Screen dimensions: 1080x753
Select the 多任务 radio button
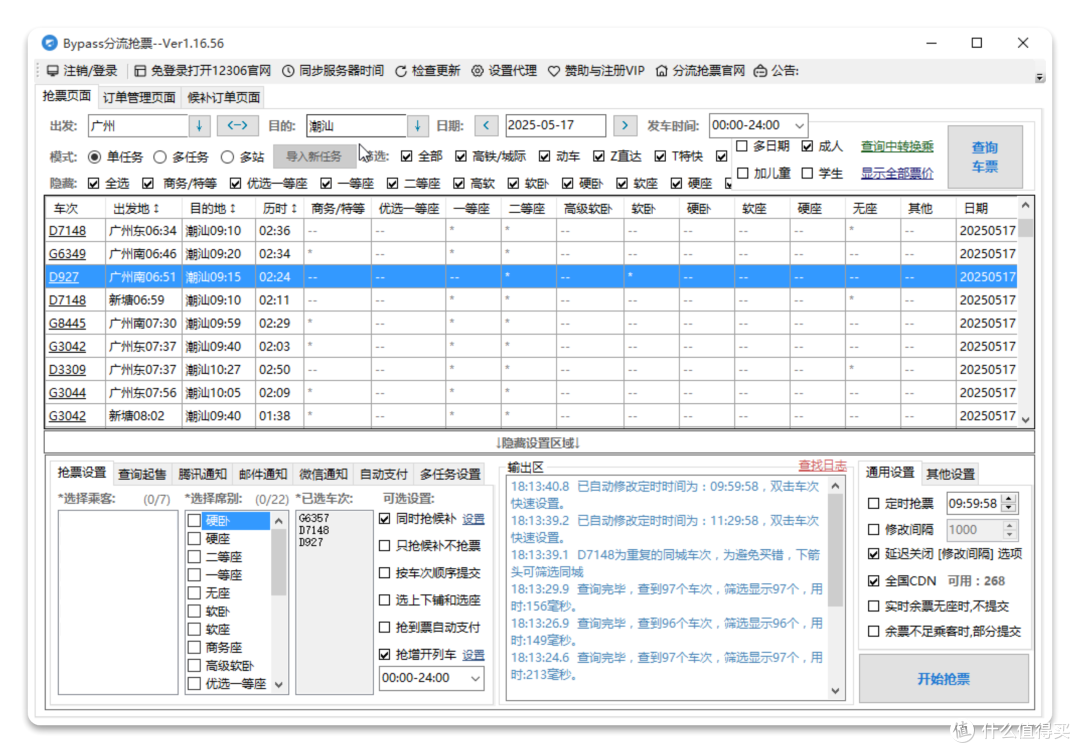tap(160, 157)
